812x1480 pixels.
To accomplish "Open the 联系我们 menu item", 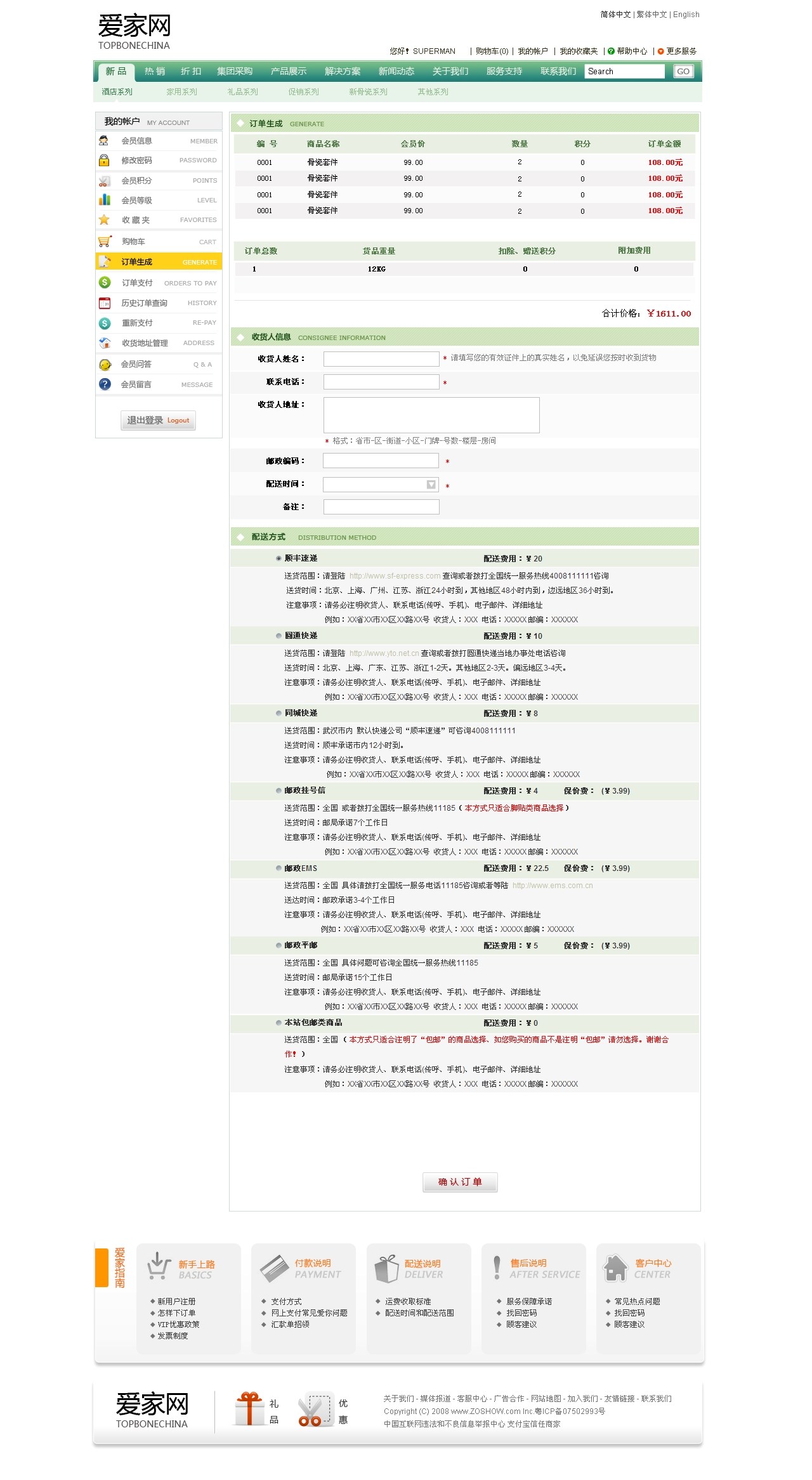I will 558,71.
